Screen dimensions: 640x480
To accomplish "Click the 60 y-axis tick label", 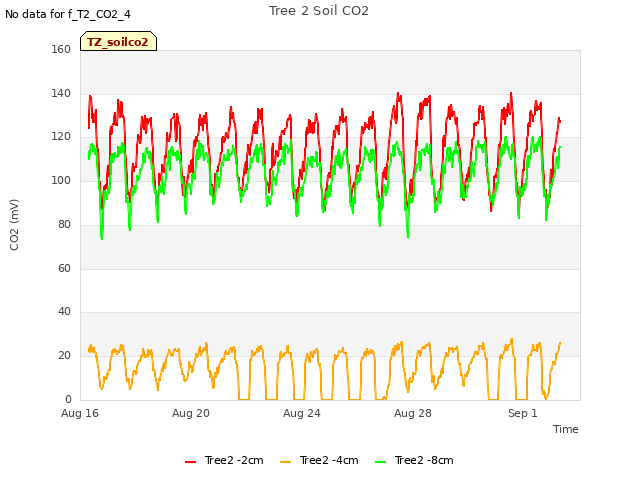I will [64, 269].
